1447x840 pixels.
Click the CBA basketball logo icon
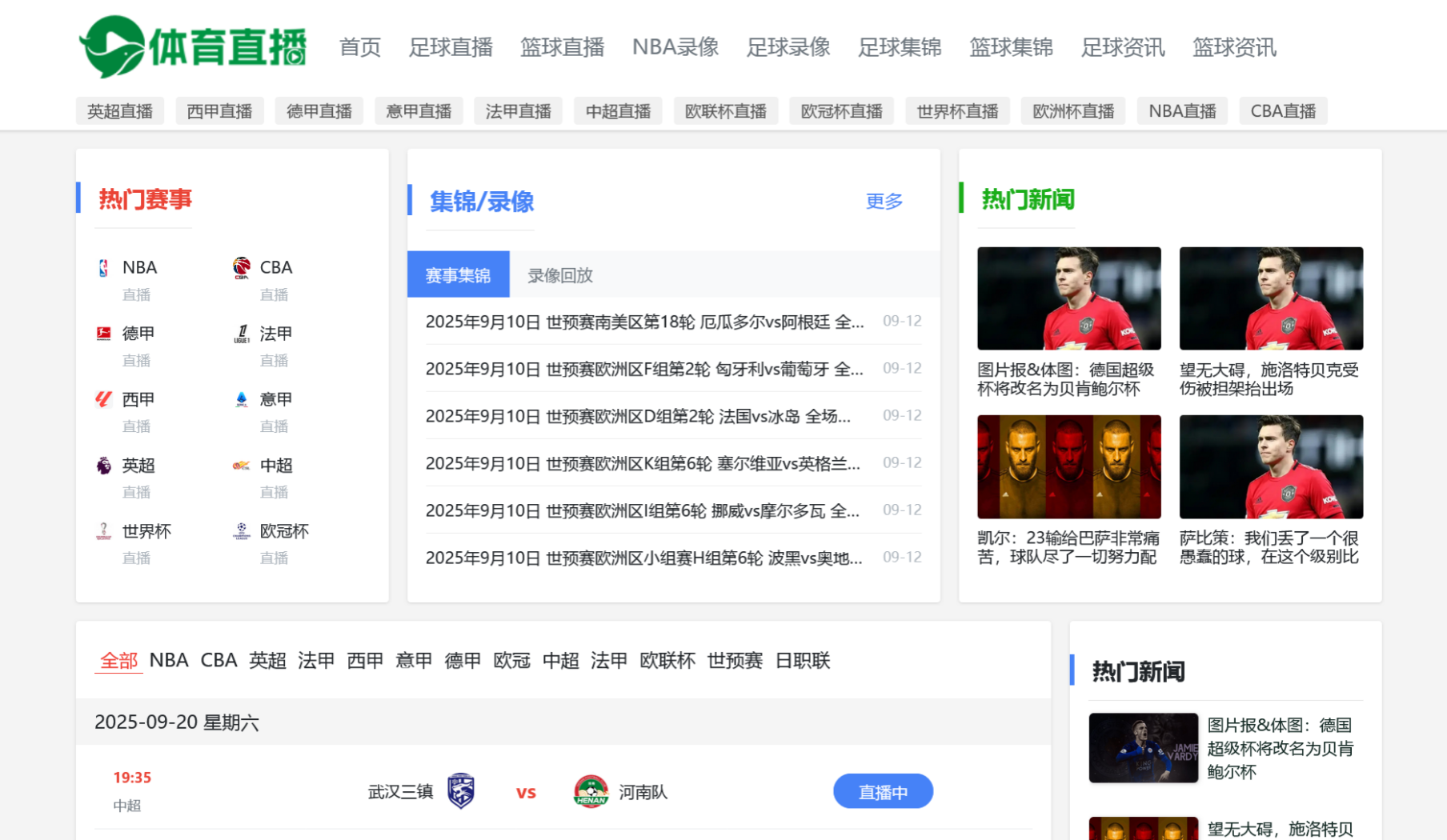tap(241, 267)
